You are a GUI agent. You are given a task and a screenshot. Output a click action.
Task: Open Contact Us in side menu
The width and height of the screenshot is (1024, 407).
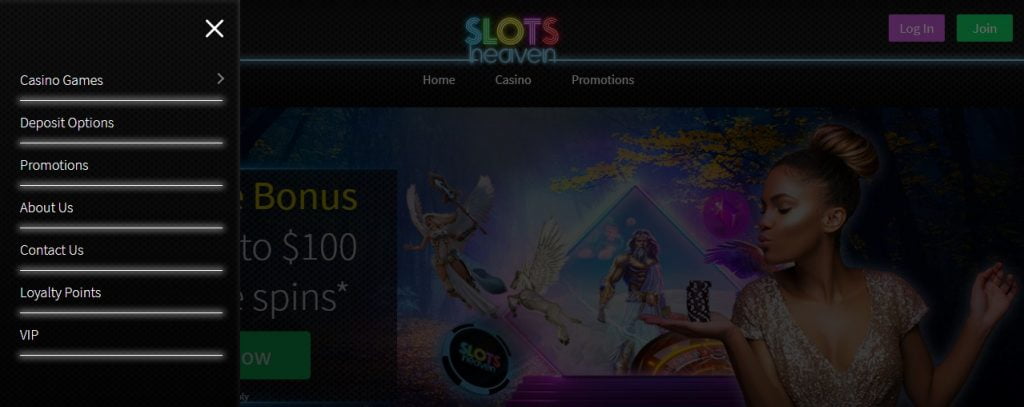tap(52, 250)
